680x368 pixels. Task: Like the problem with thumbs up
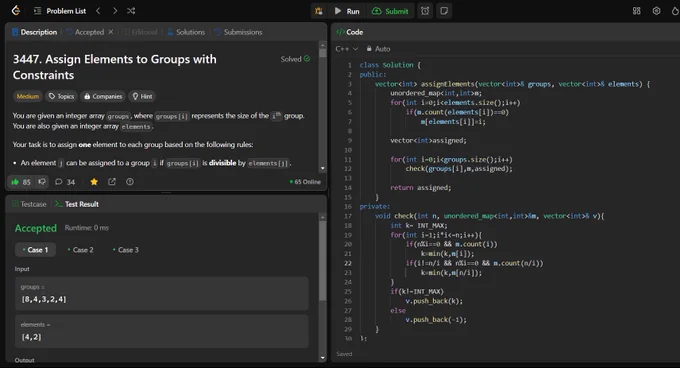pyautogui.click(x=21, y=182)
